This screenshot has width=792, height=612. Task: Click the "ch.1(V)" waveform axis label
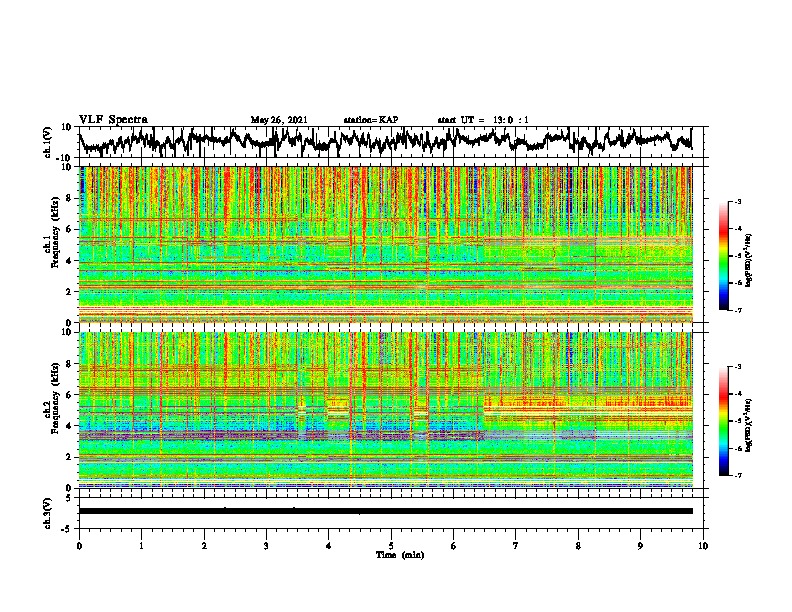click(47, 142)
